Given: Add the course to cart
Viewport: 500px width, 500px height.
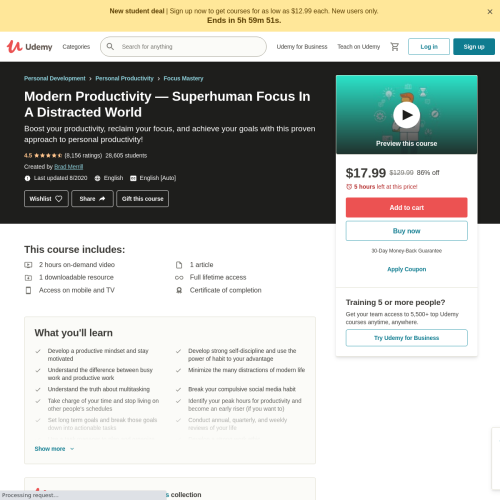Looking at the screenshot, I should click(406, 207).
